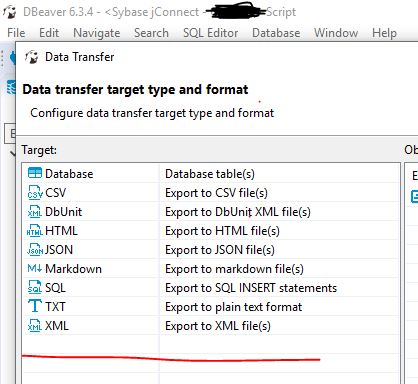Click 'Export to DbUnit XML file(s)' text
This screenshot has width=418, height=384.
click(x=238, y=212)
